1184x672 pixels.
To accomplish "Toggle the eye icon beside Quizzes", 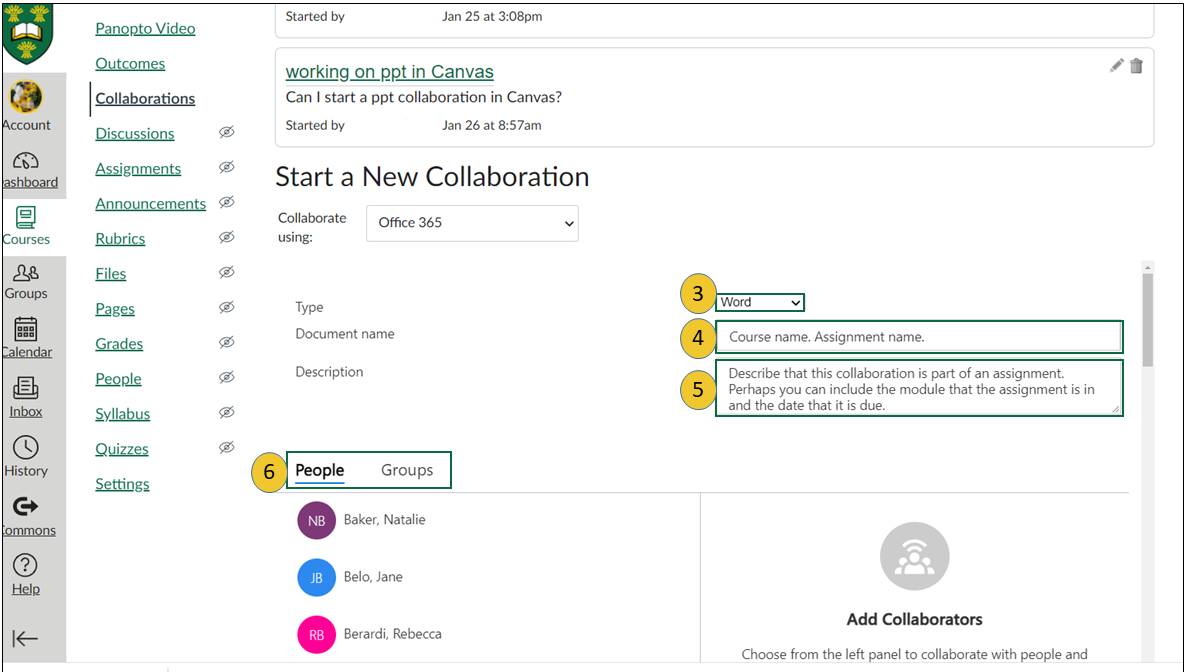I will tap(227, 448).
